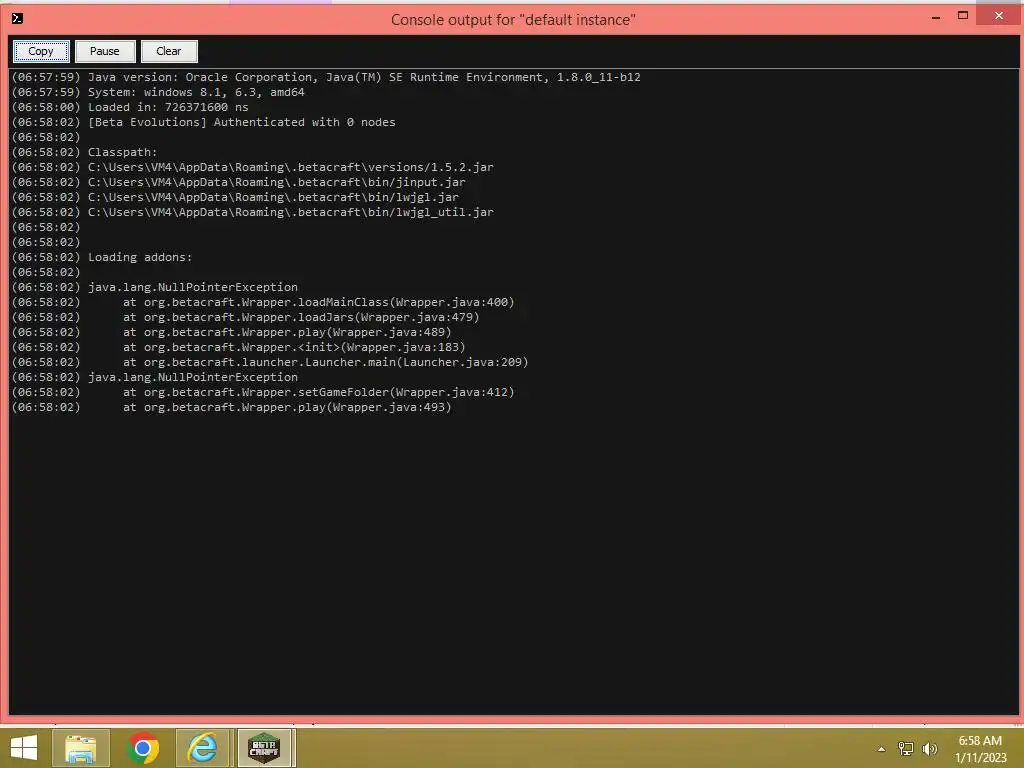Image resolution: width=1024 pixels, height=768 pixels.
Task: Click the versions/1.5.2.jar classpath line
Action: click(253, 167)
